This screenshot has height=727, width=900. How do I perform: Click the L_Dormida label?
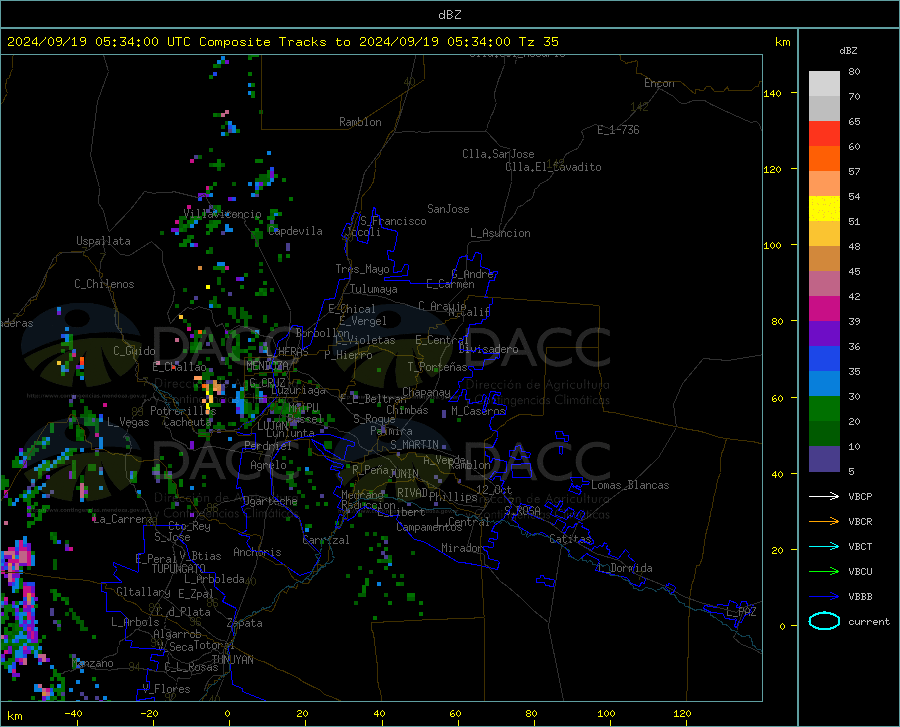(x=624, y=568)
